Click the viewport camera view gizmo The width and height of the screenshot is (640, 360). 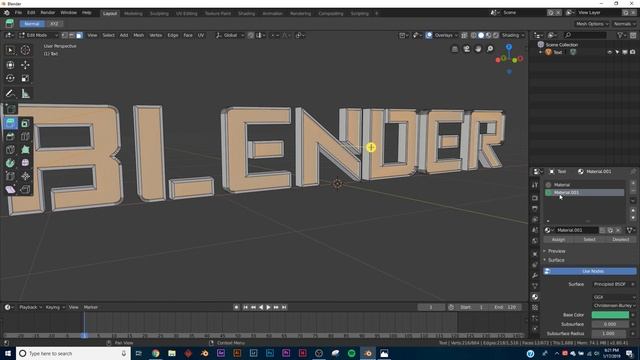[x=467, y=49]
